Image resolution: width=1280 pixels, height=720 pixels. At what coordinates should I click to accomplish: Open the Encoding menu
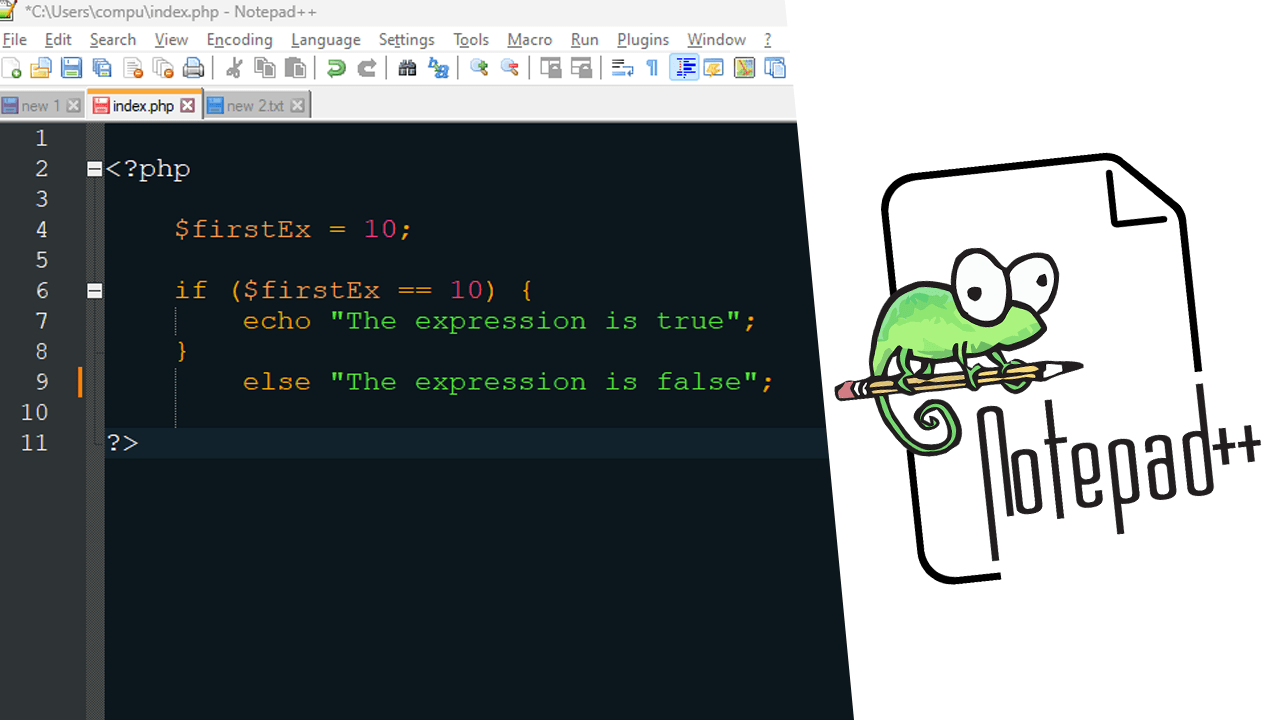(240, 40)
